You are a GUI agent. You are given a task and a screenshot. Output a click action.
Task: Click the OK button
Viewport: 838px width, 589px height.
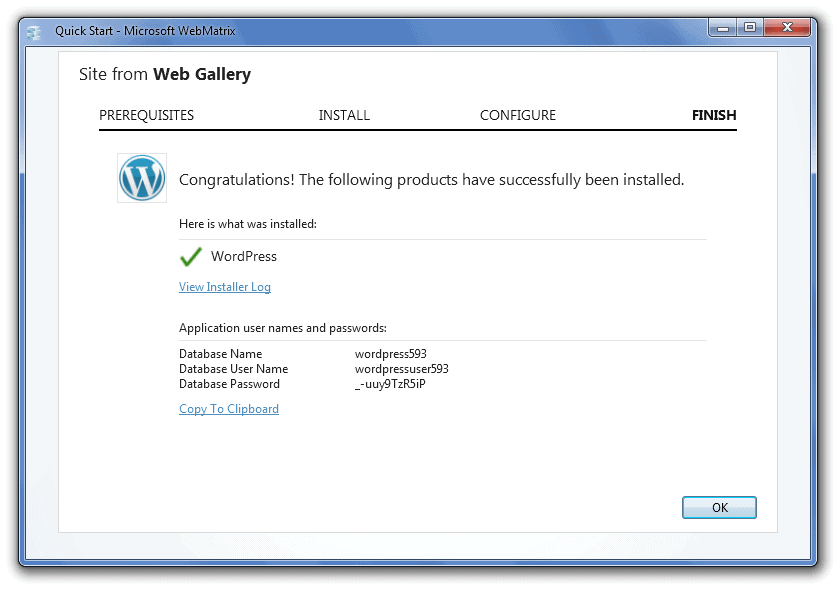point(719,507)
